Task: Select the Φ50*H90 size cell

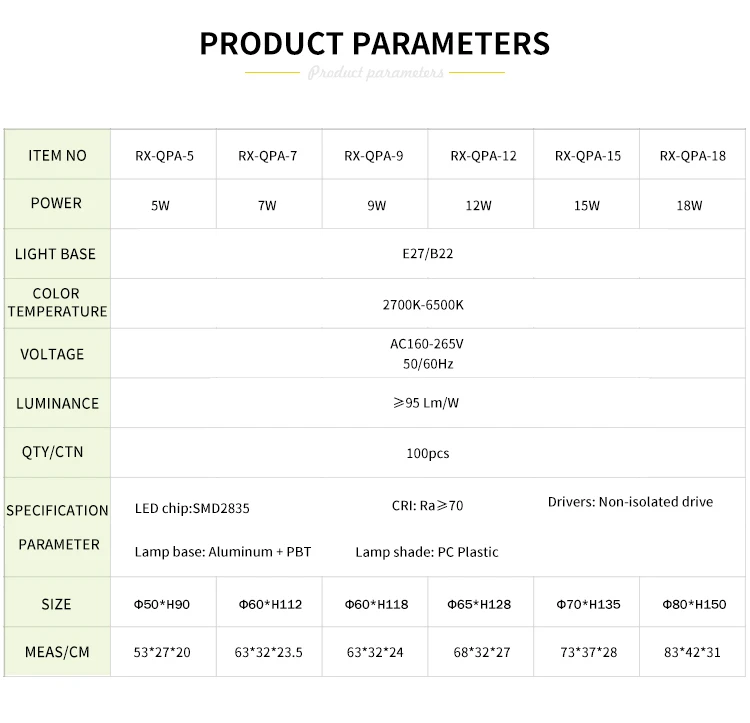Action: (x=162, y=604)
